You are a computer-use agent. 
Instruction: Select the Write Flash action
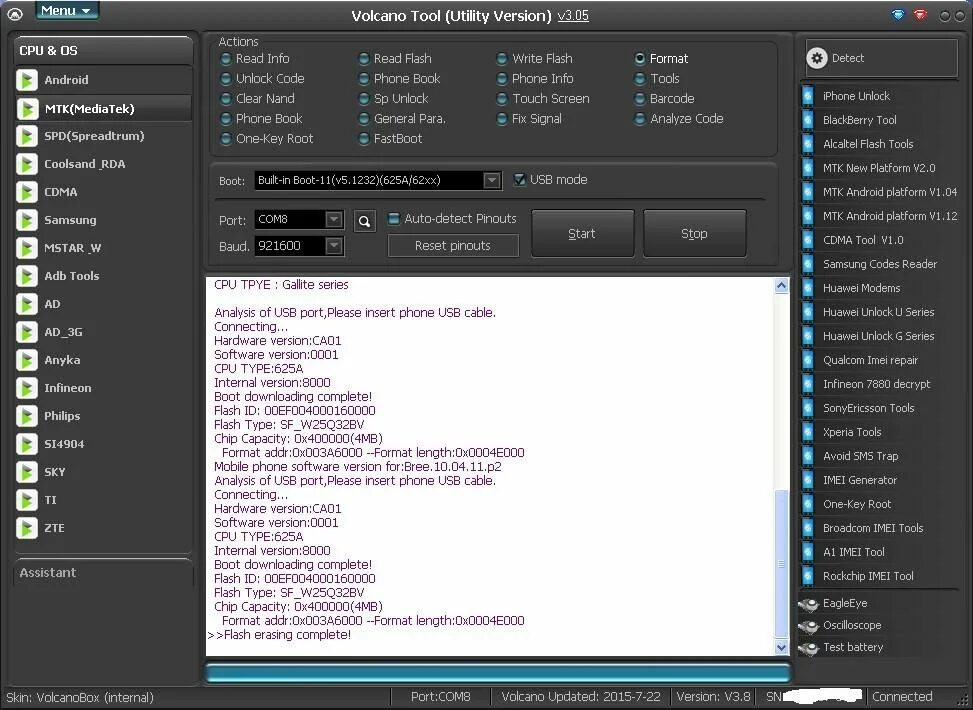coord(534,59)
